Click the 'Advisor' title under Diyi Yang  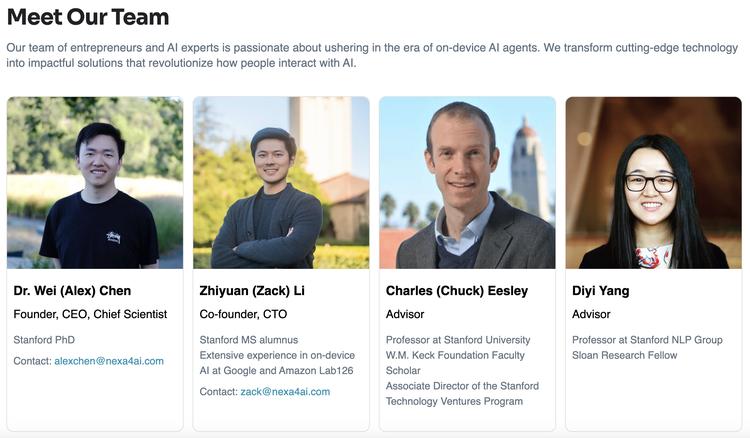pos(591,314)
